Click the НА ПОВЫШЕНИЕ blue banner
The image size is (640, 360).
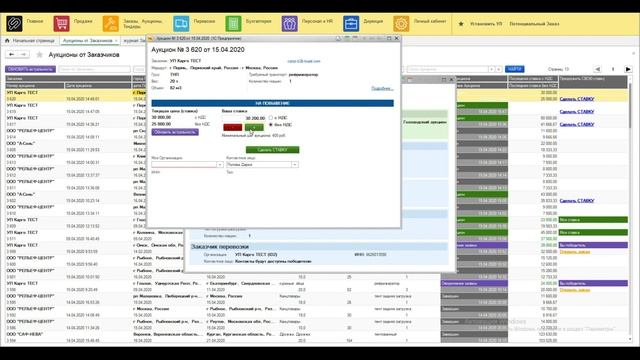272,103
